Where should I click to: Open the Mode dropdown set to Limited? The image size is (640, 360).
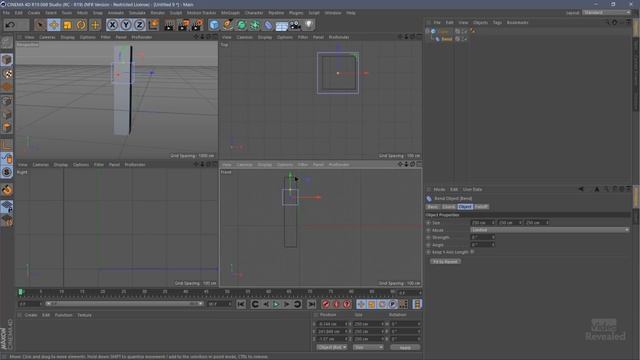(550, 230)
